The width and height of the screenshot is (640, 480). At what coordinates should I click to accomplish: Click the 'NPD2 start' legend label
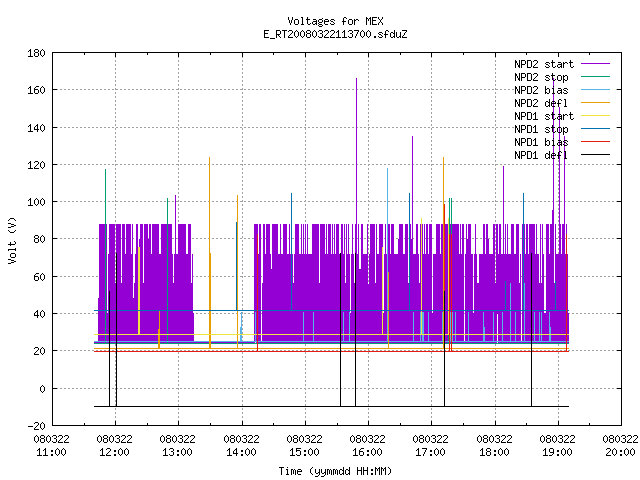point(544,64)
